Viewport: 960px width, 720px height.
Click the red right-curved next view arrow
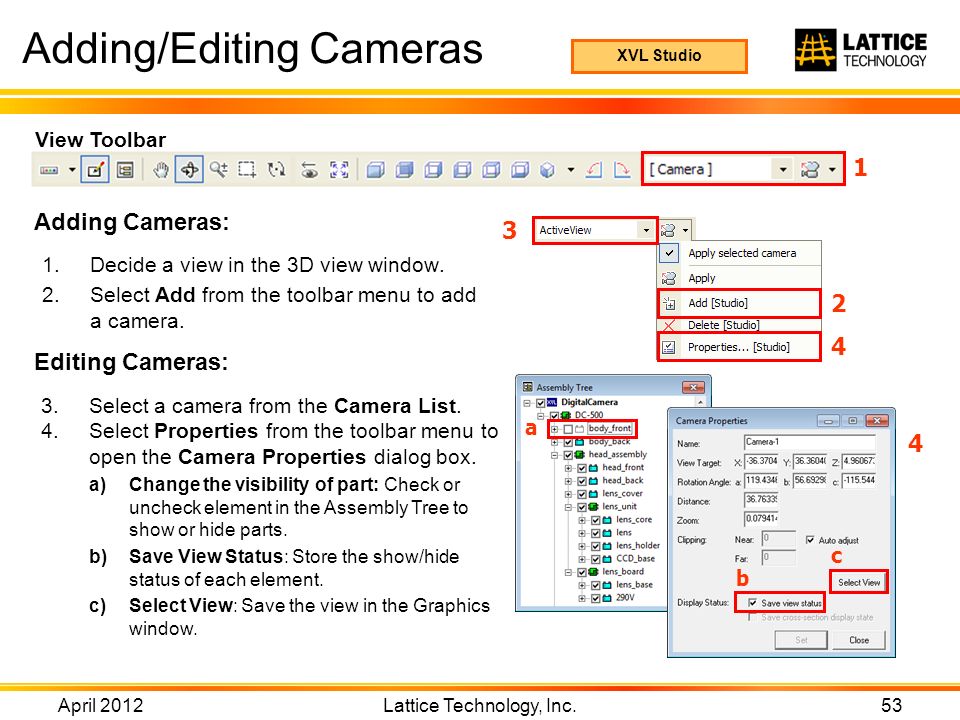[x=622, y=170]
